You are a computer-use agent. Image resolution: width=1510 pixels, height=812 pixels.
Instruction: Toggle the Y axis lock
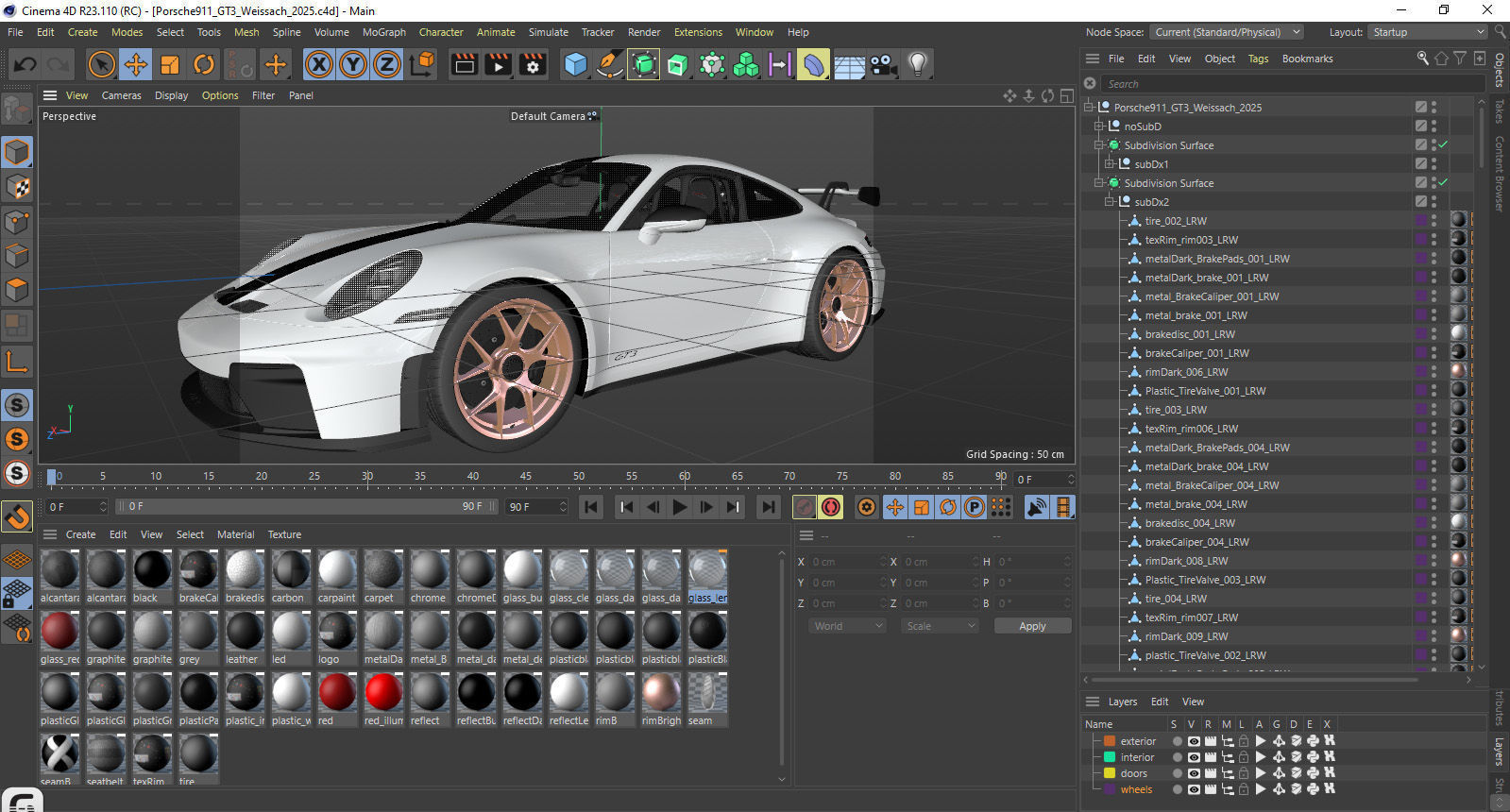coord(353,64)
